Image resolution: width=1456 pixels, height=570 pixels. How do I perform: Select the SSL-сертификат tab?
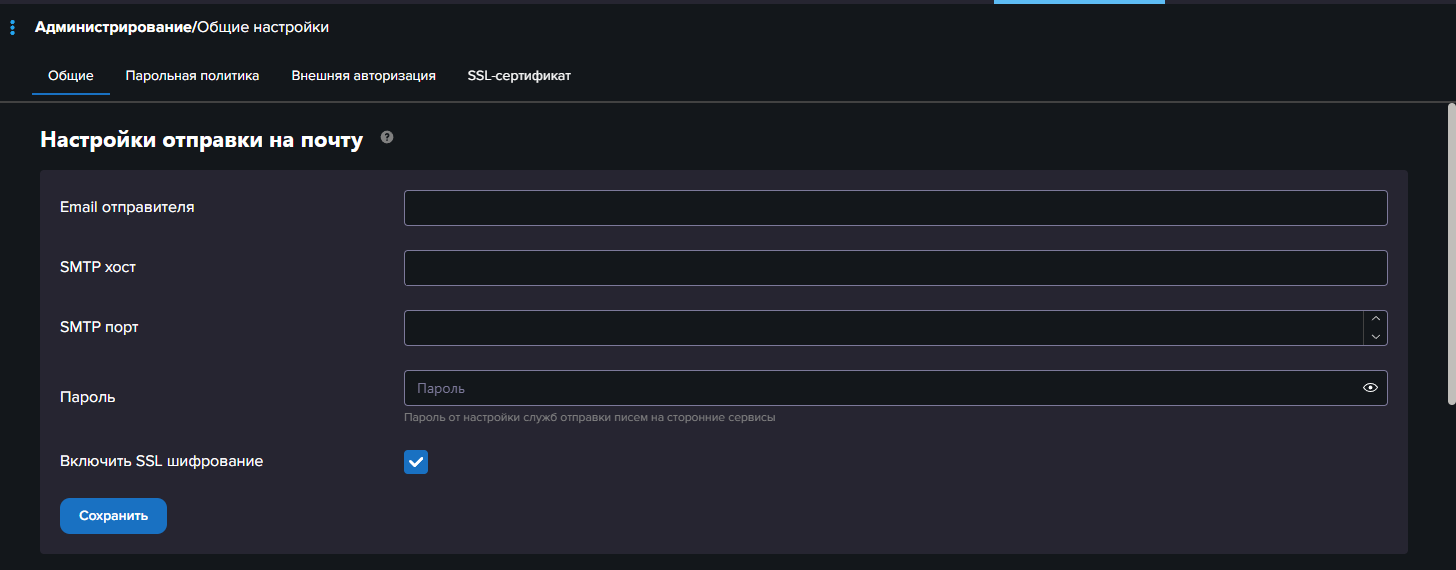coord(519,76)
